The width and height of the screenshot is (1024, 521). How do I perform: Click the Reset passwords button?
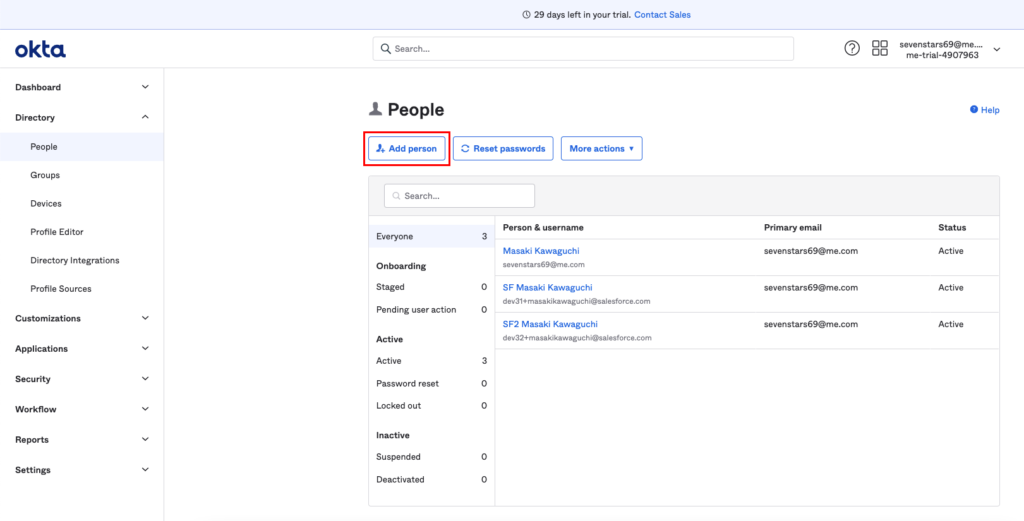pos(503,148)
